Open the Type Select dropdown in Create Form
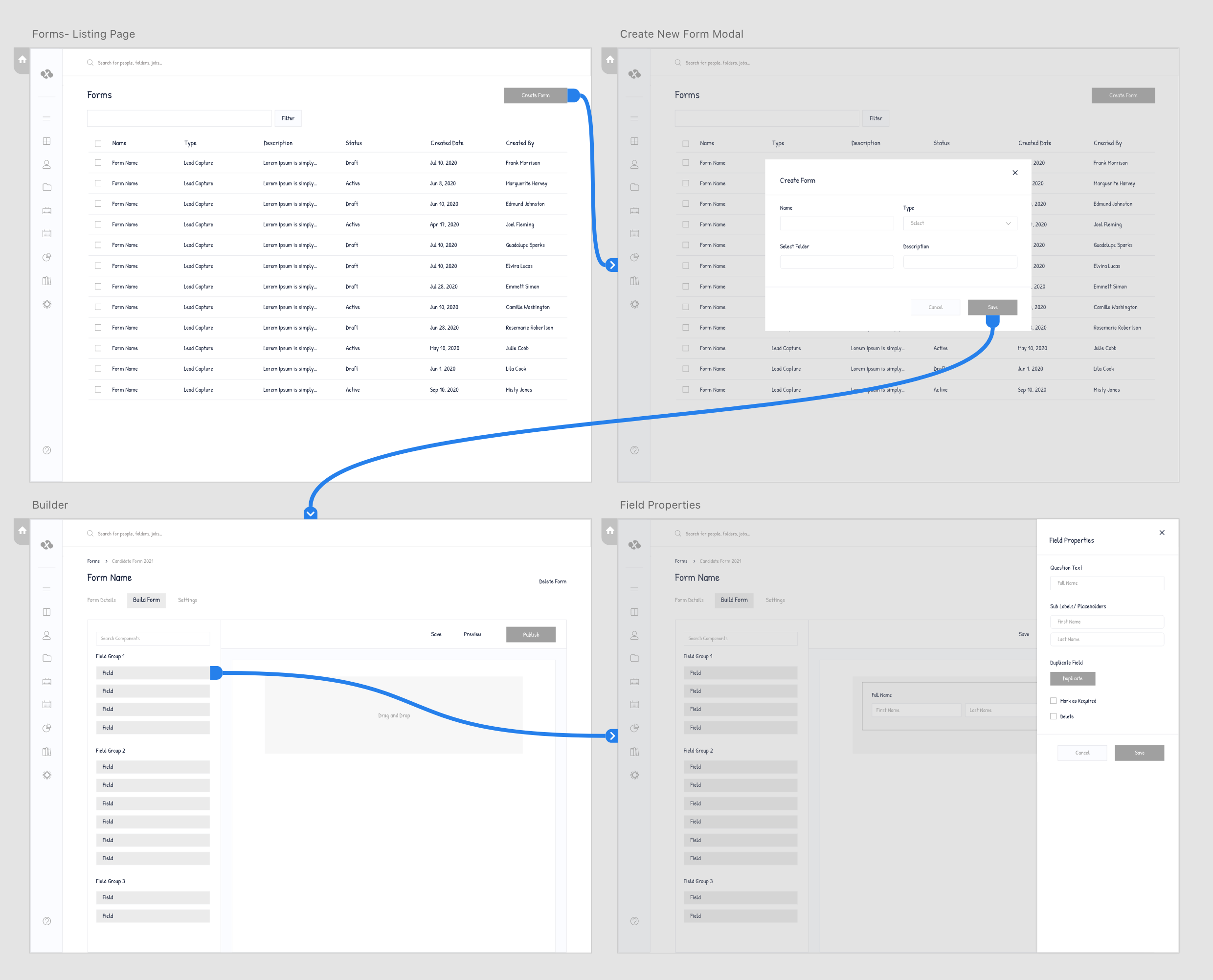This screenshot has height=980, width=1213. coord(960,223)
